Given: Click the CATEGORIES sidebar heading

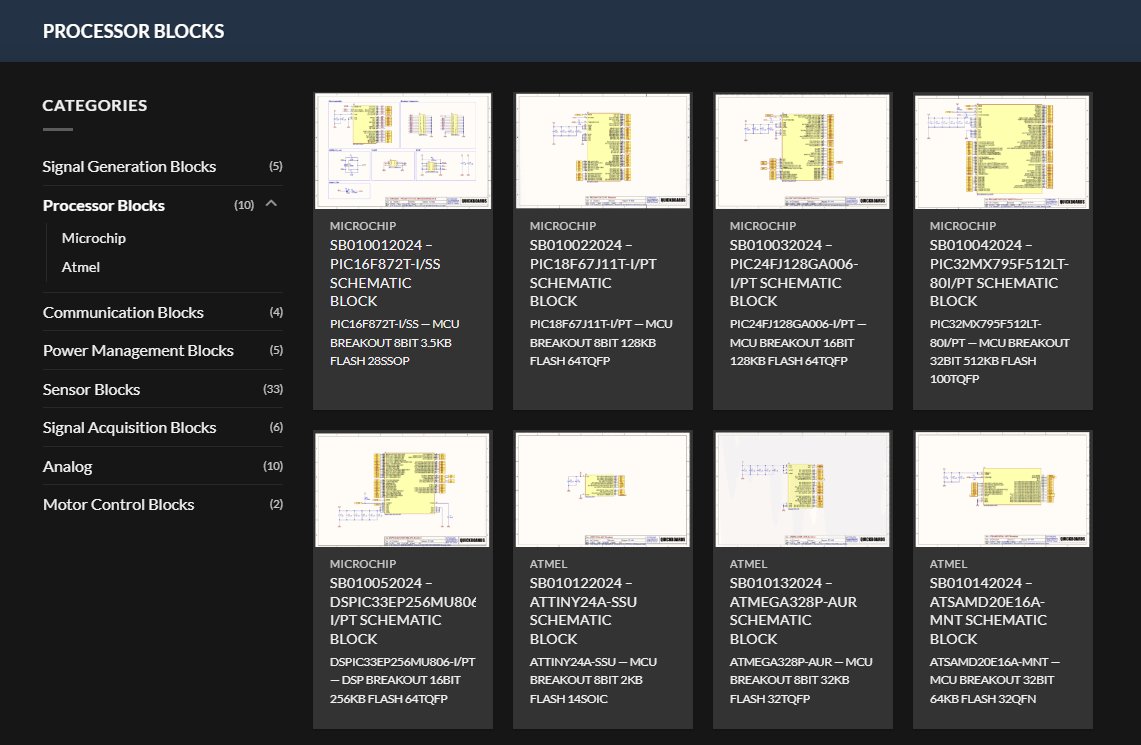Looking at the screenshot, I should tap(95, 105).
